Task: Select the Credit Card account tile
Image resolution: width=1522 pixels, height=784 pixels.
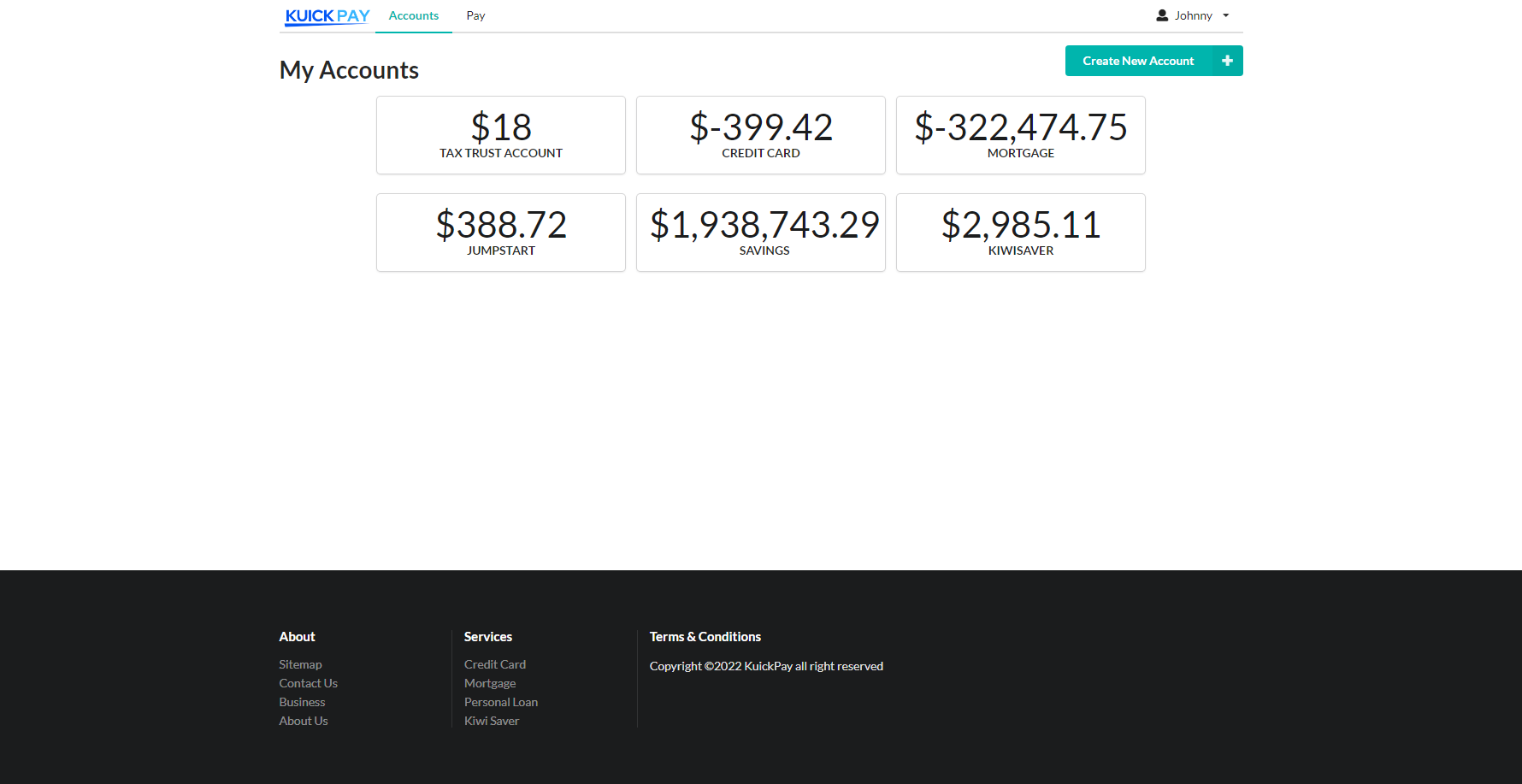Action: point(760,135)
